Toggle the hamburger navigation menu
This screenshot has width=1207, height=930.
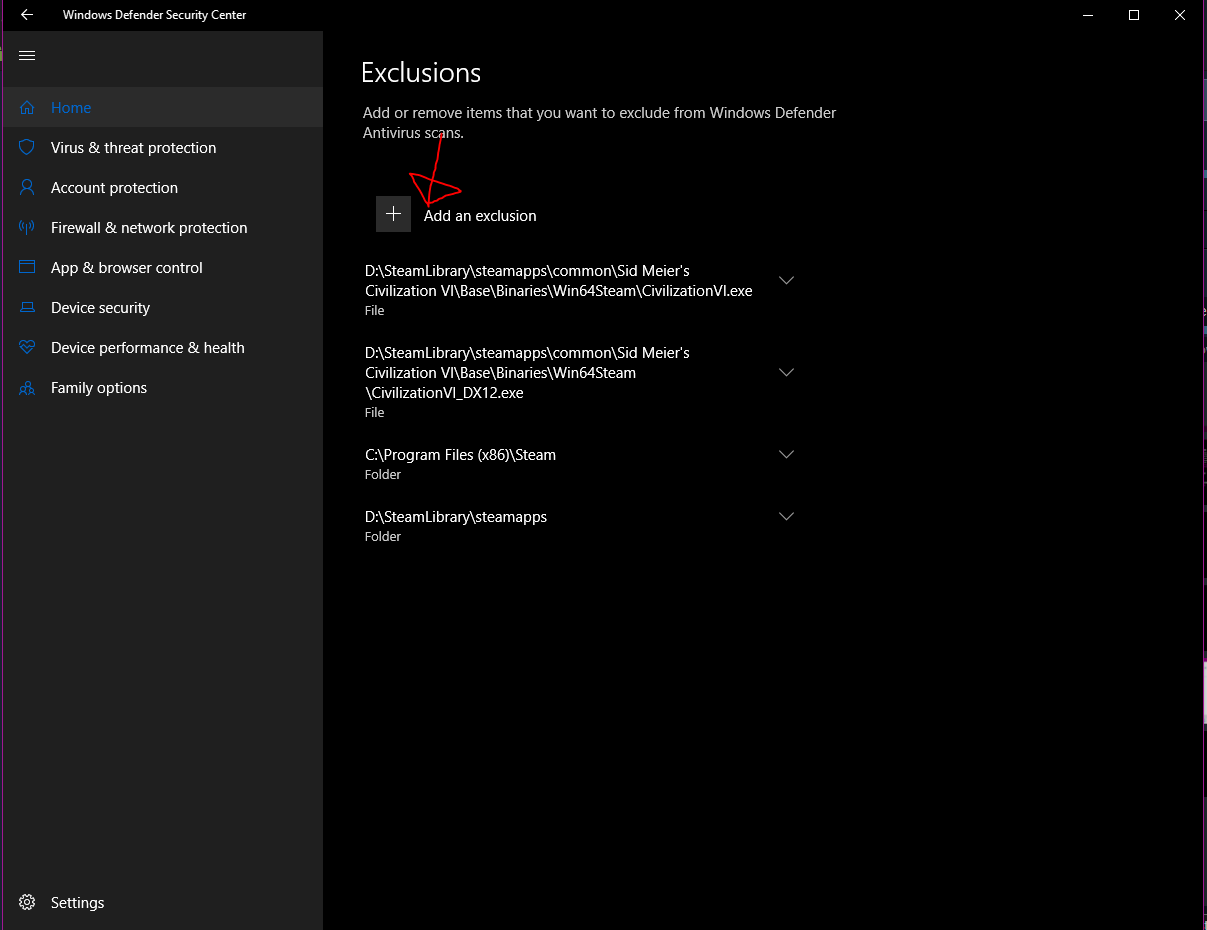[x=27, y=56]
